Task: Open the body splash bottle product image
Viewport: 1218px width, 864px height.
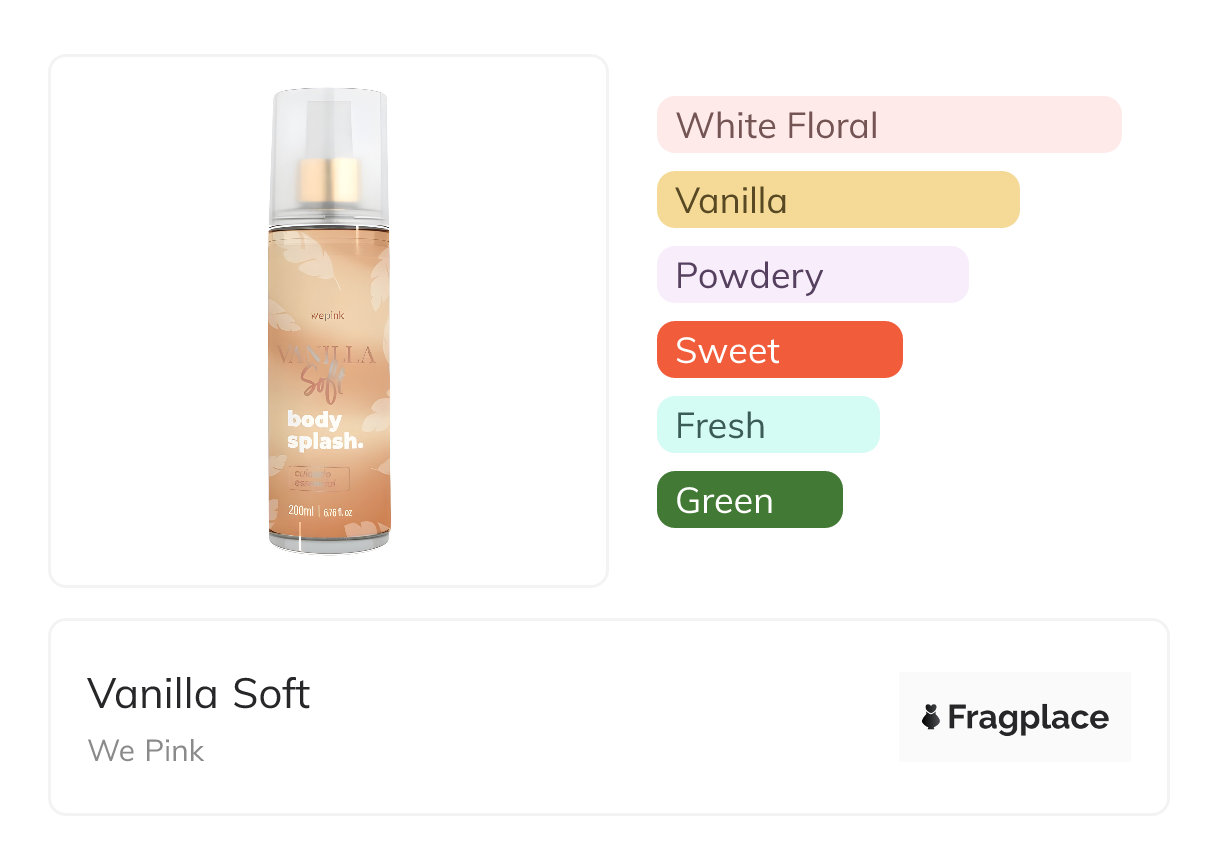Action: click(x=328, y=320)
